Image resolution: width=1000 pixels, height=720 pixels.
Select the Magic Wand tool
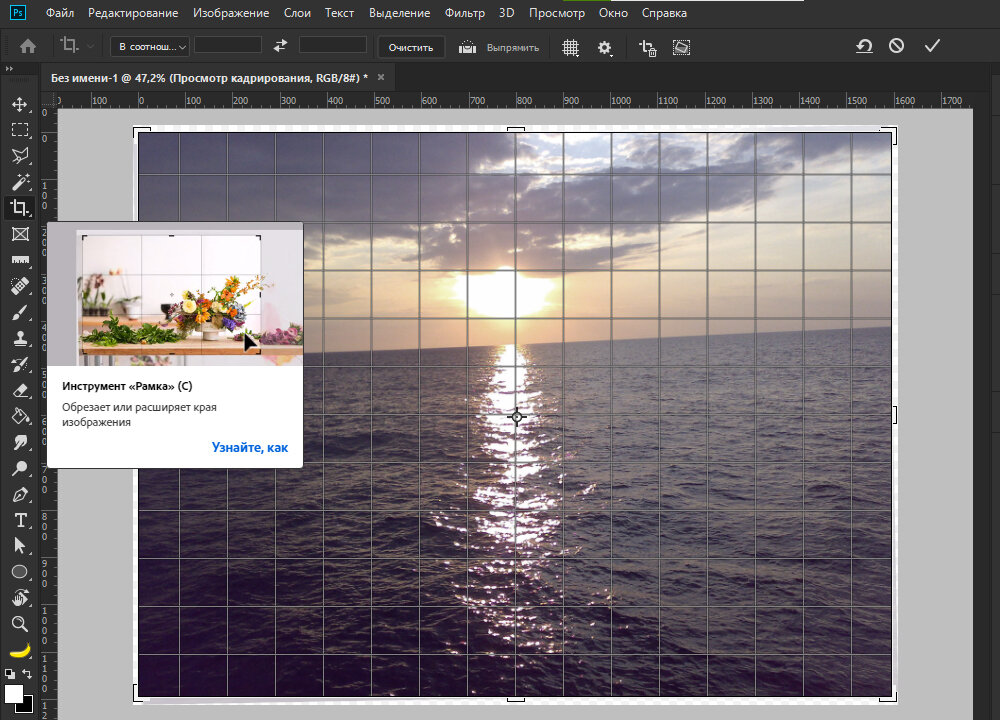(x=20, y=182)
